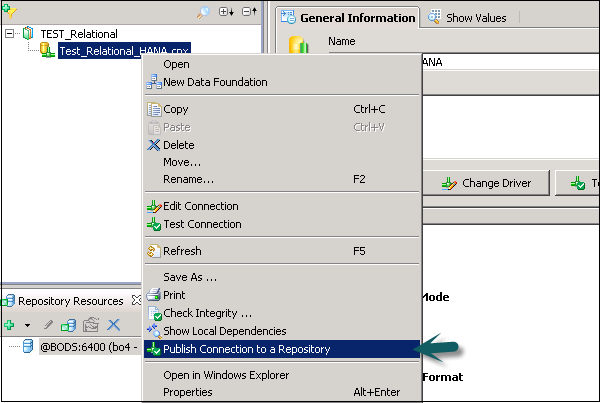The width and height of the screenshot is (600, 403).
Task: Click the search magnifier icon in project toolbar
Action: pyautogui.click(x=203, y=10)
